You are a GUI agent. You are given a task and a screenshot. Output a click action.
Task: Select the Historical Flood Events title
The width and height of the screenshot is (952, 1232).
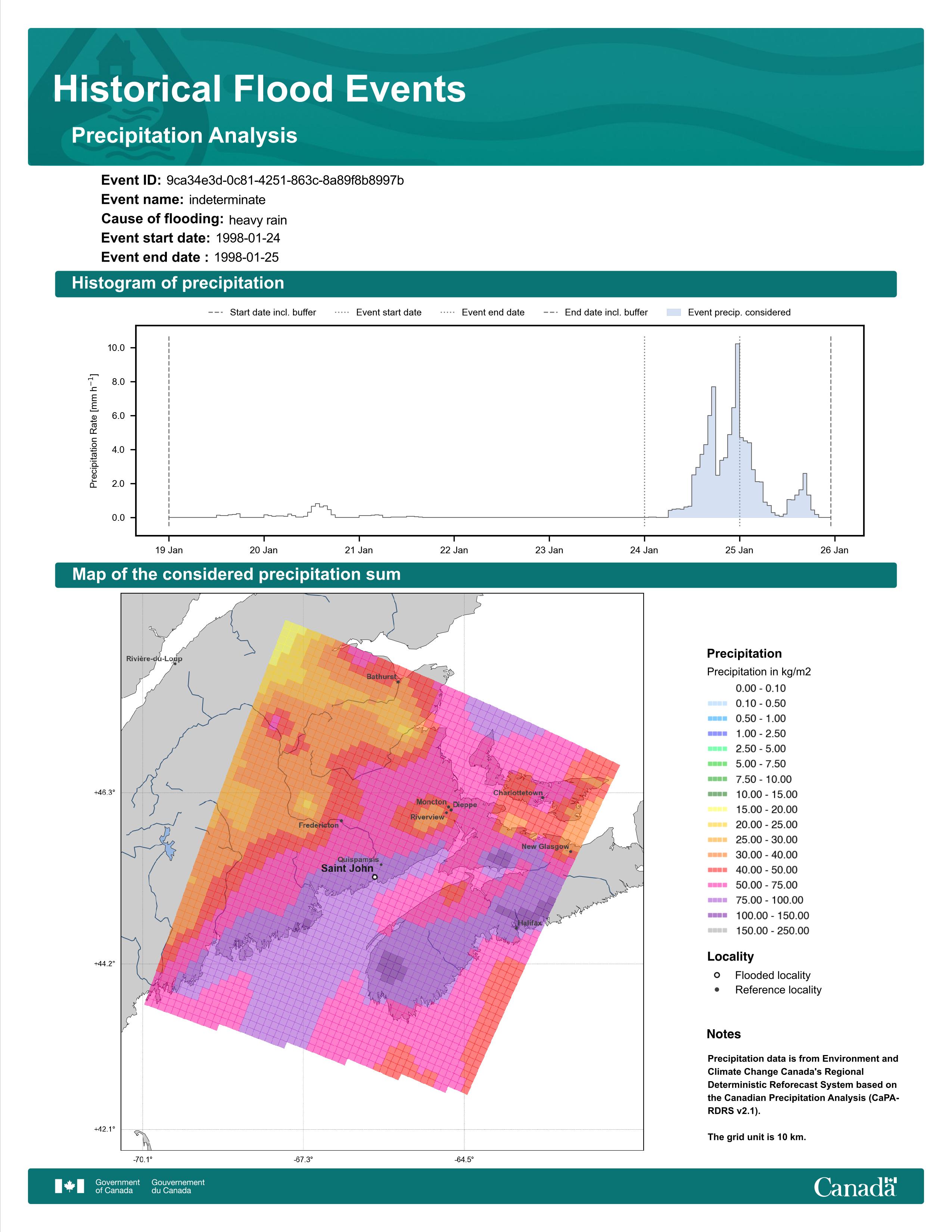click(x=259, y=89)
